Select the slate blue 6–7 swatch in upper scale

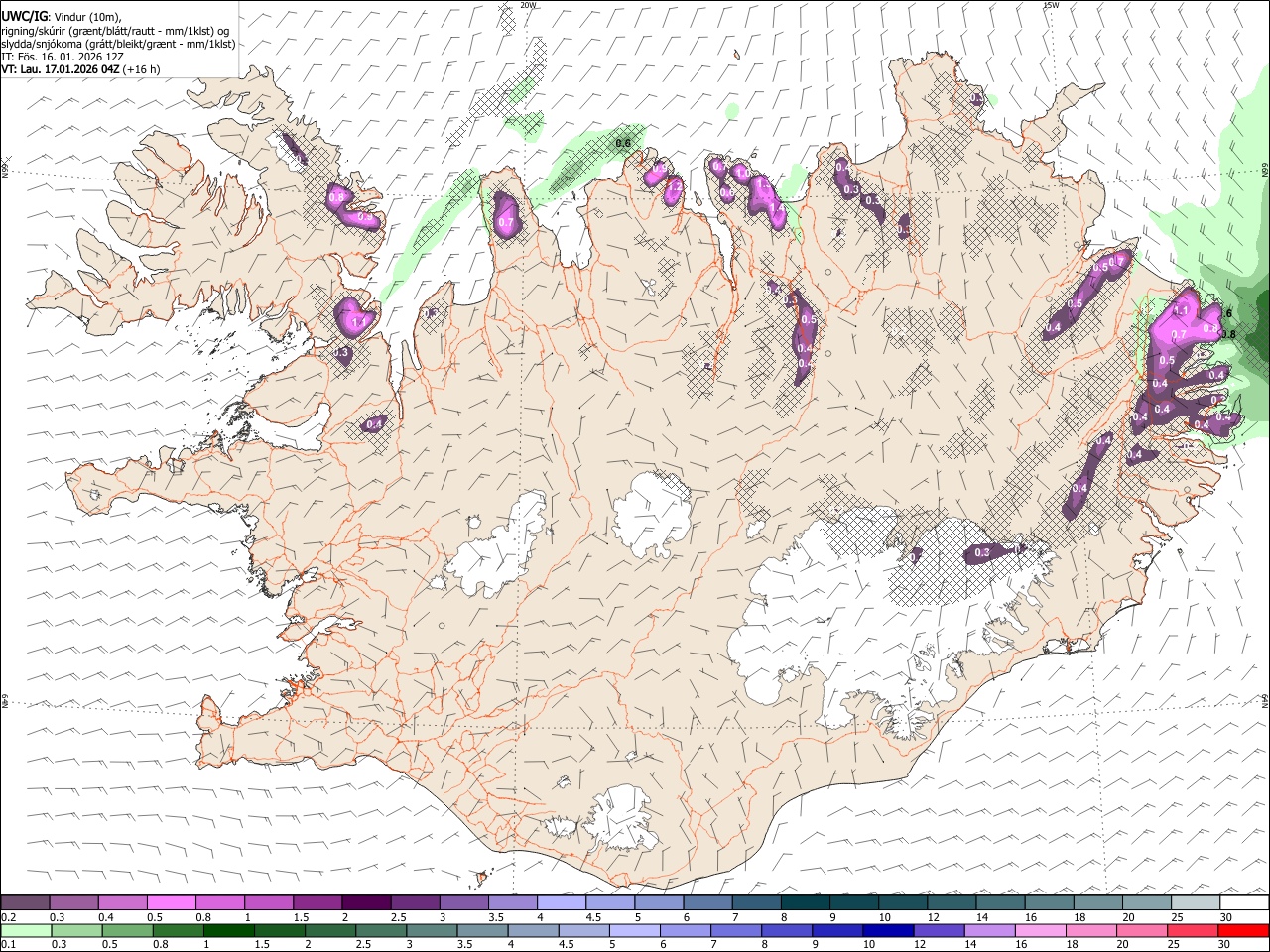tap(706, 903)
